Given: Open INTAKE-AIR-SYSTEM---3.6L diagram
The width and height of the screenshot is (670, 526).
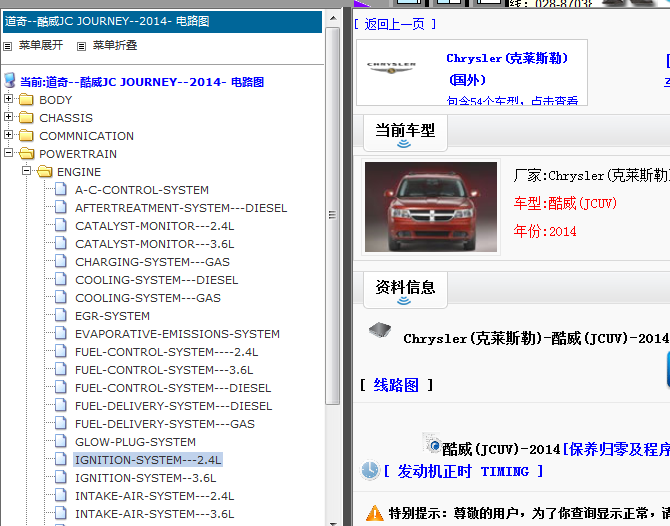Looking at the screenshot, I should coord(154,514).
